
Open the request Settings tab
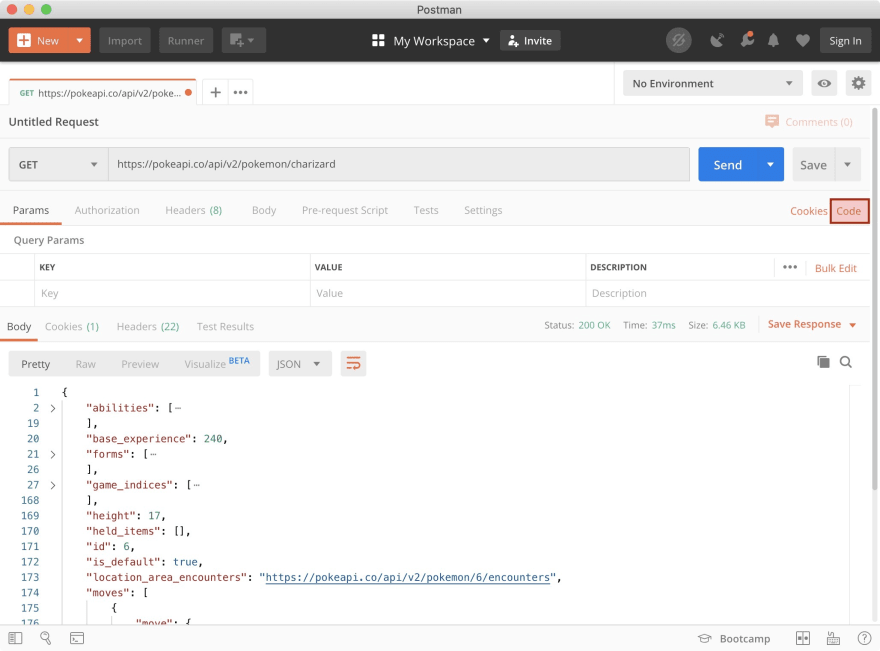[x=483, y=210]
